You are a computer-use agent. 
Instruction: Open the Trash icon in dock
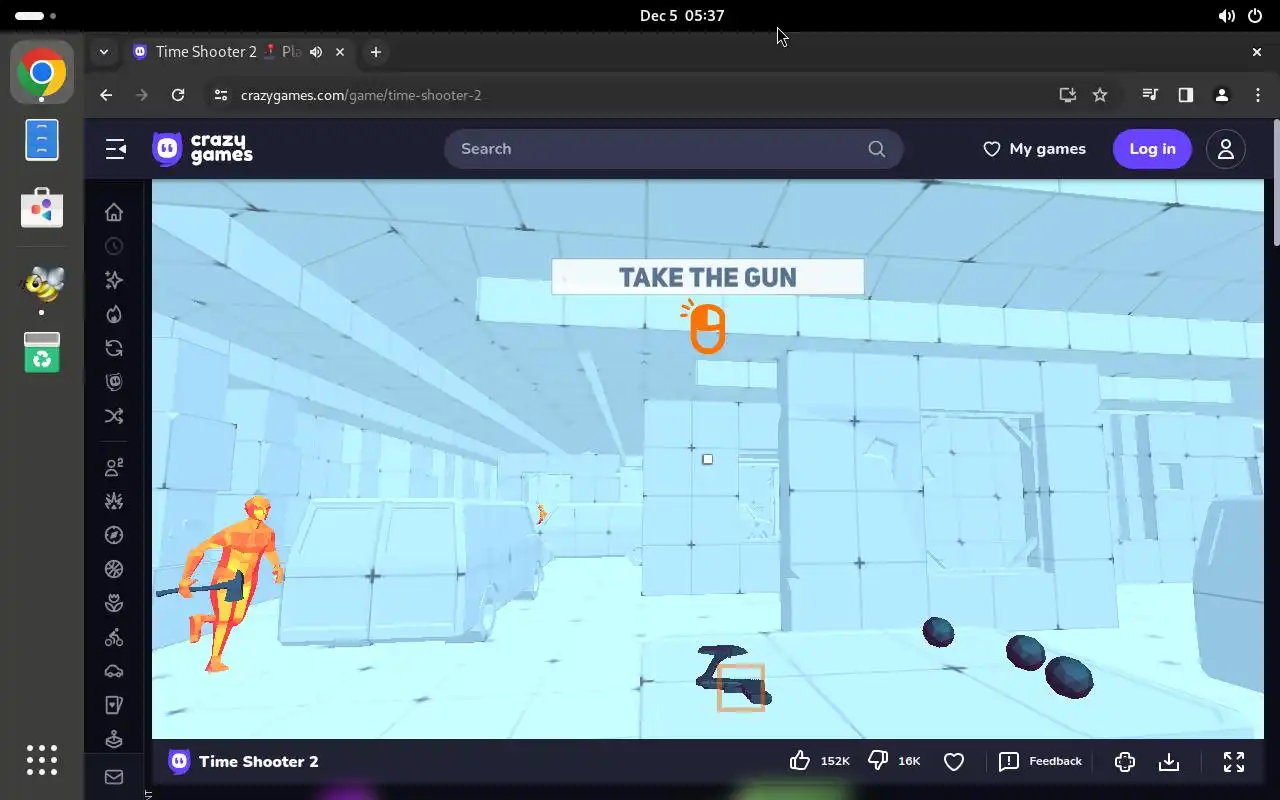pyautogui.click(x=42, y=352)
